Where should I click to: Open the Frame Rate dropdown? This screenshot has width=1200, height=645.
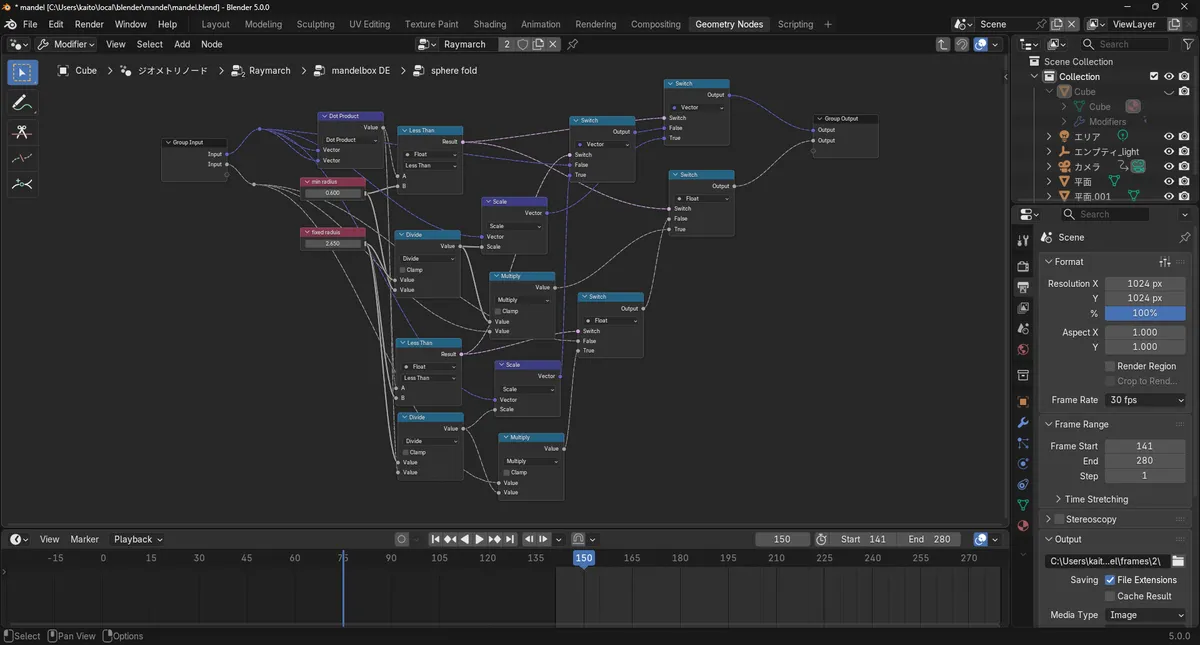(1145, 400)
